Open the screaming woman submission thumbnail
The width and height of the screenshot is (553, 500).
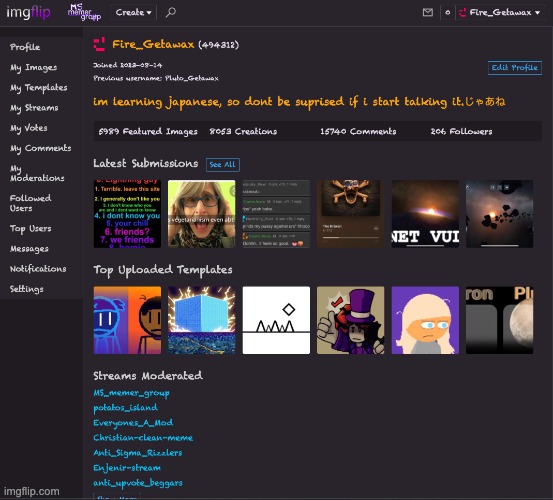coord(202,214)
